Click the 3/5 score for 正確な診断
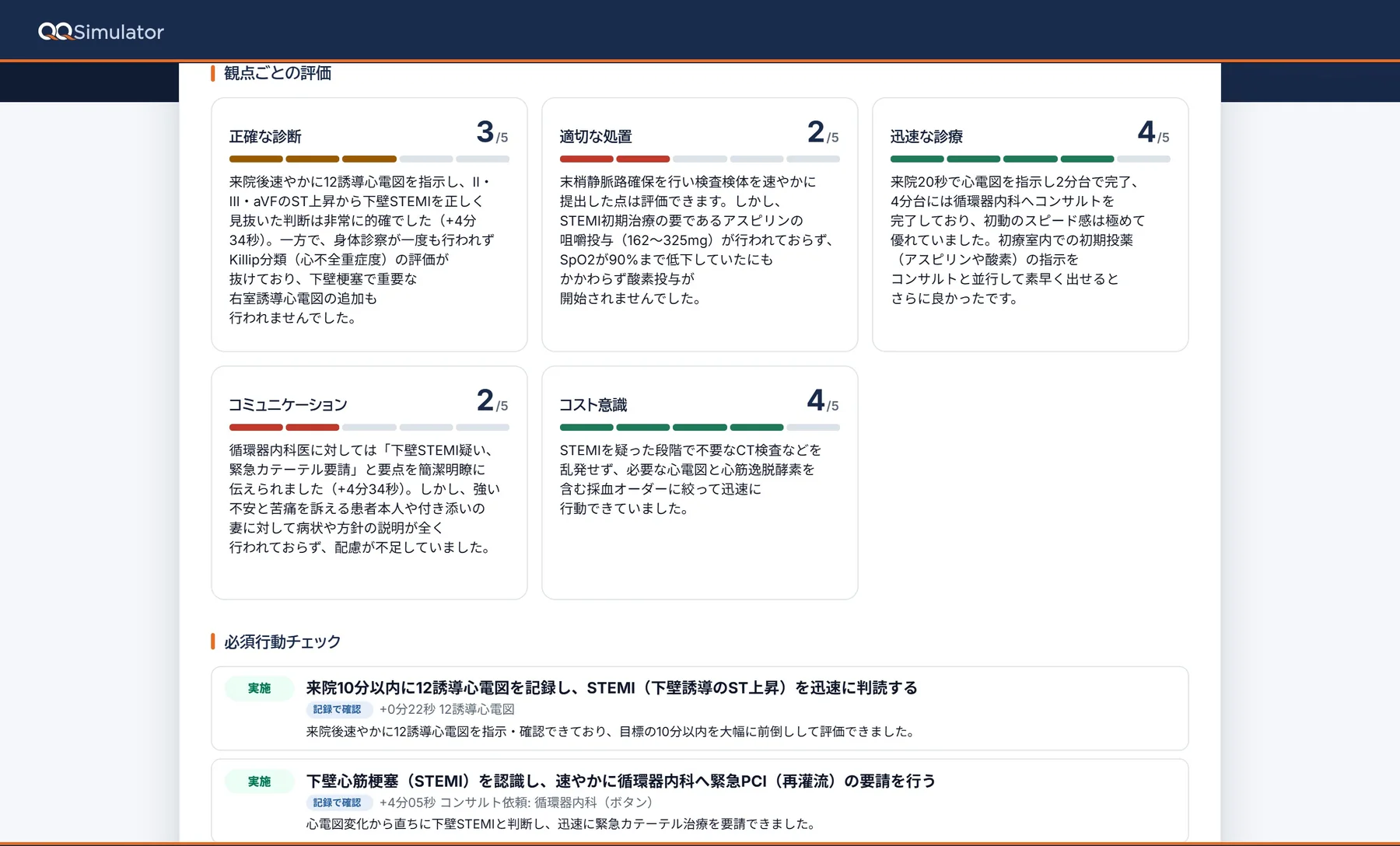Image resolution: width=1400 pixels, height=846 pixels. click(x=492, y=132)
